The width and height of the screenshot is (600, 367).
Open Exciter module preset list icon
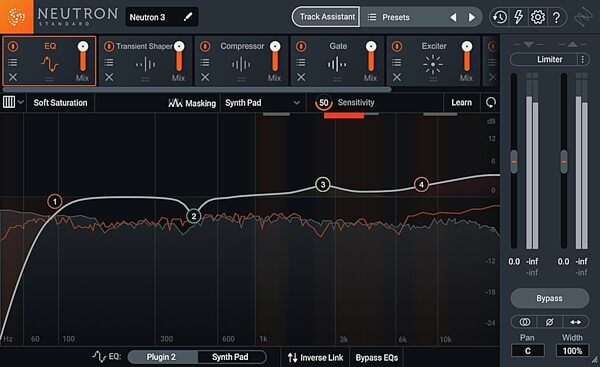coord(397,62)
